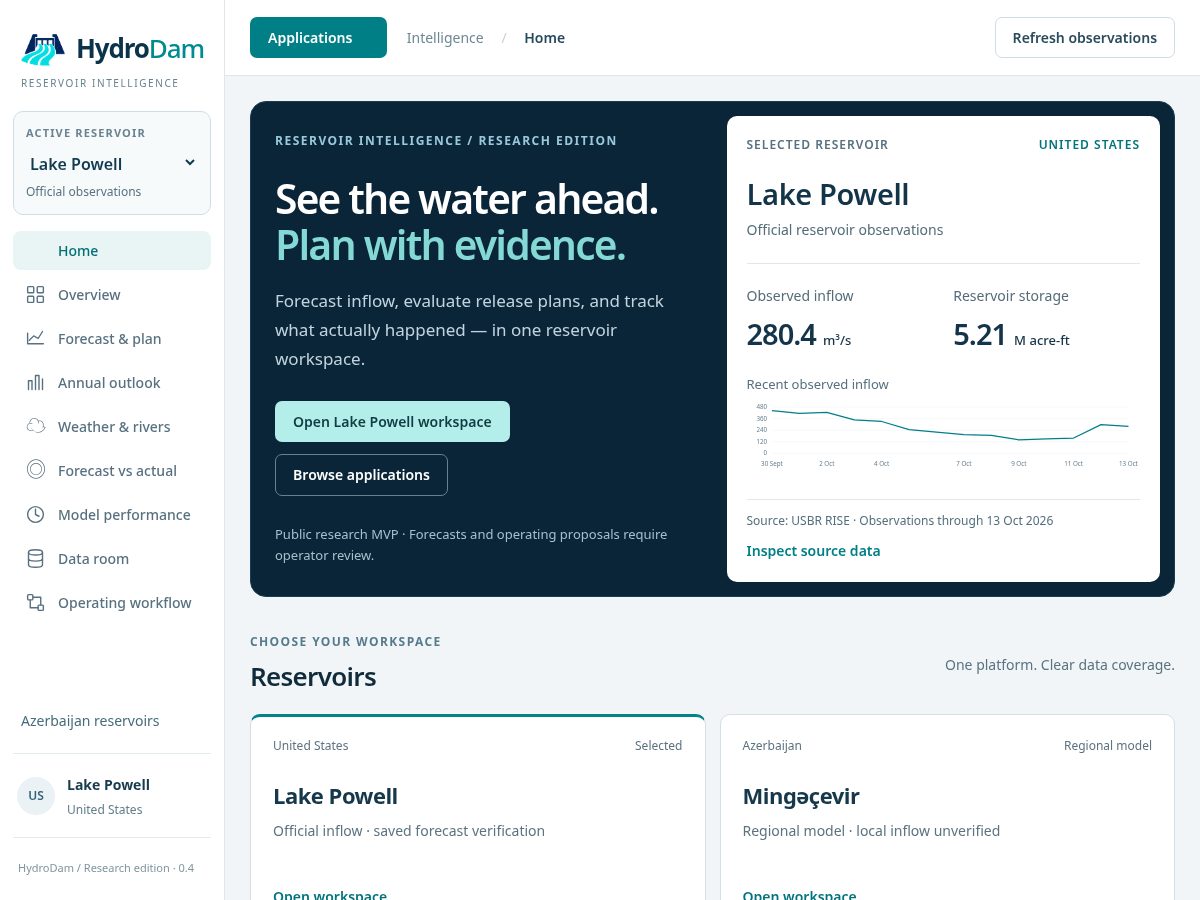Open Forecast vs actual page
The image size is (1200, 900).
coord(112,470)
